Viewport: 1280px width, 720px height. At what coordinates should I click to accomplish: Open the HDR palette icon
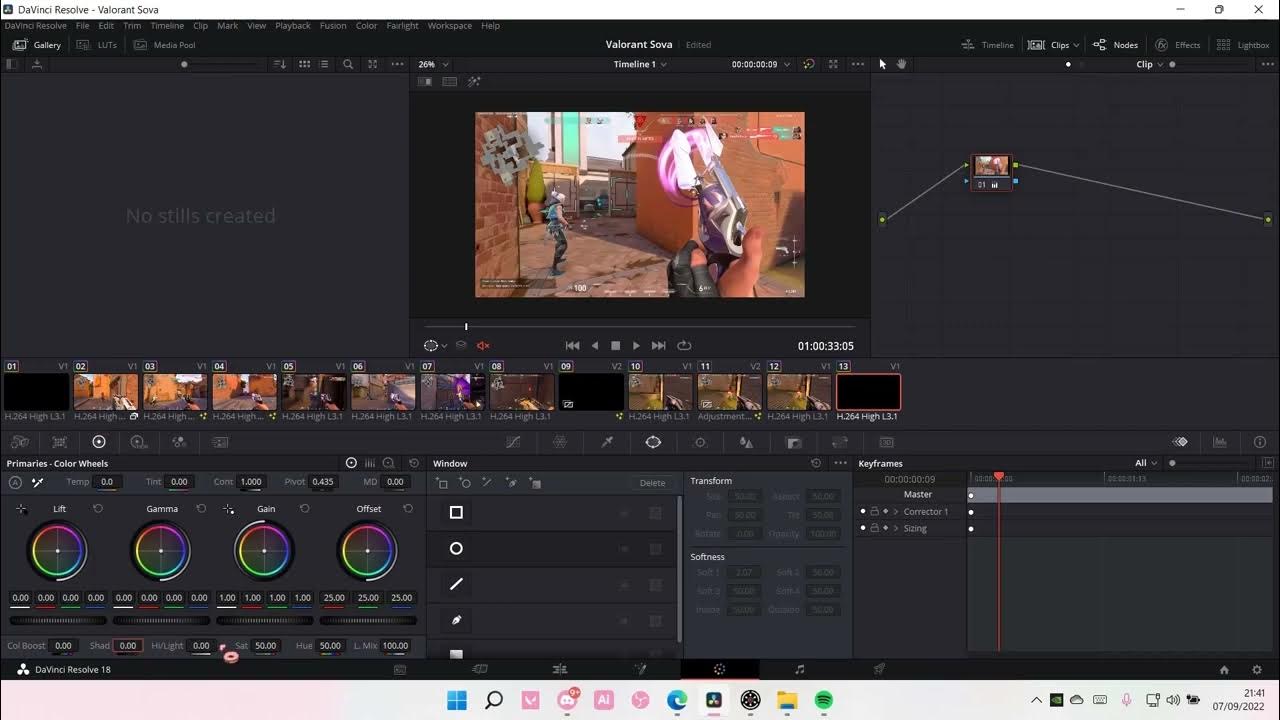[138, 442]
